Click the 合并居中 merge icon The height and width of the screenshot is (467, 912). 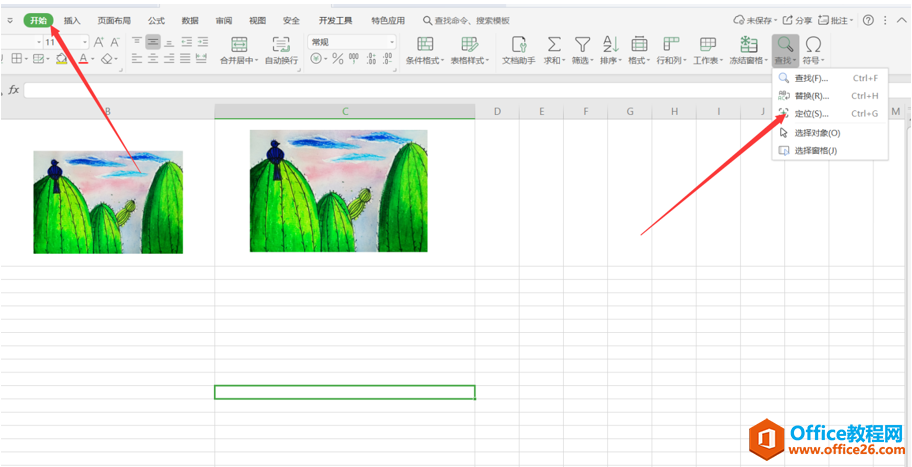point(239,44)
